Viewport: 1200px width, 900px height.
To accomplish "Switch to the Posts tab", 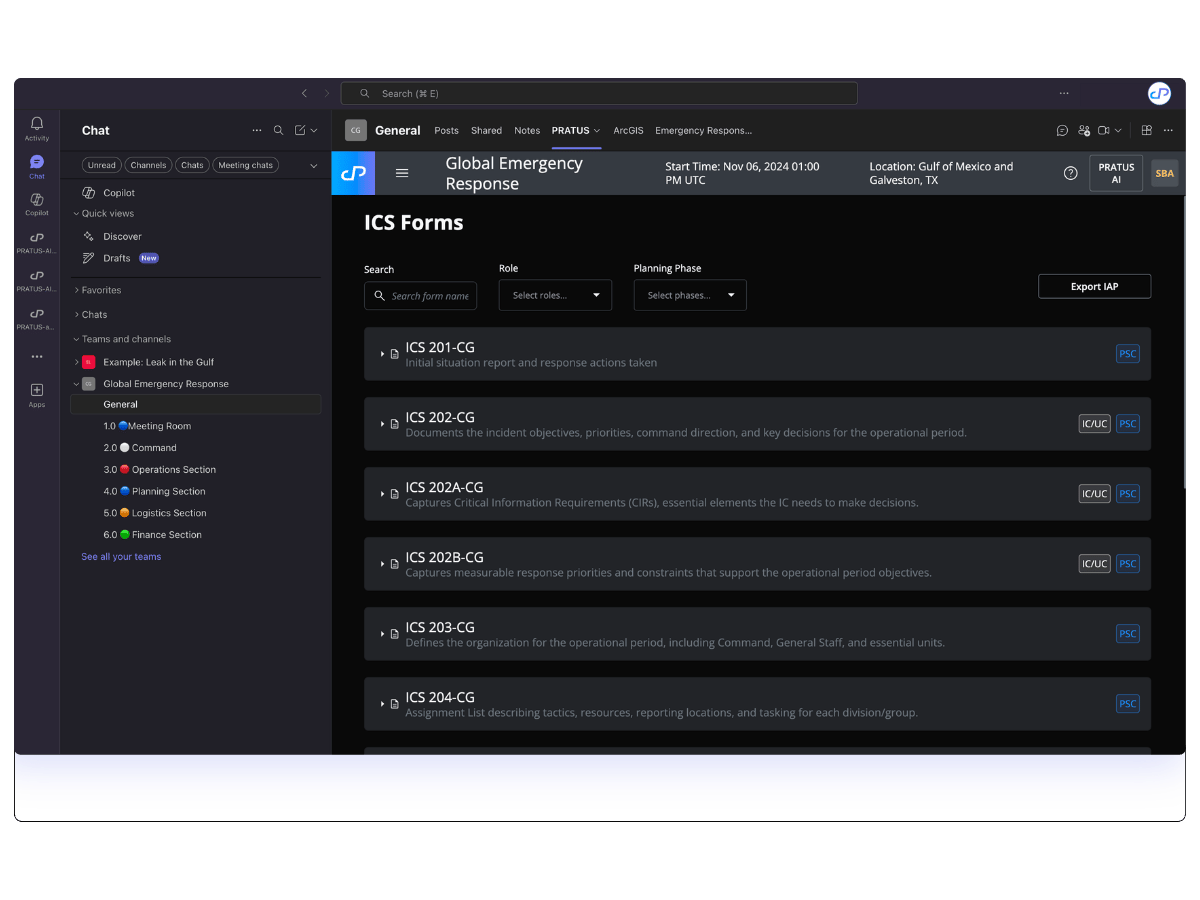I will (x=446, y=130).
